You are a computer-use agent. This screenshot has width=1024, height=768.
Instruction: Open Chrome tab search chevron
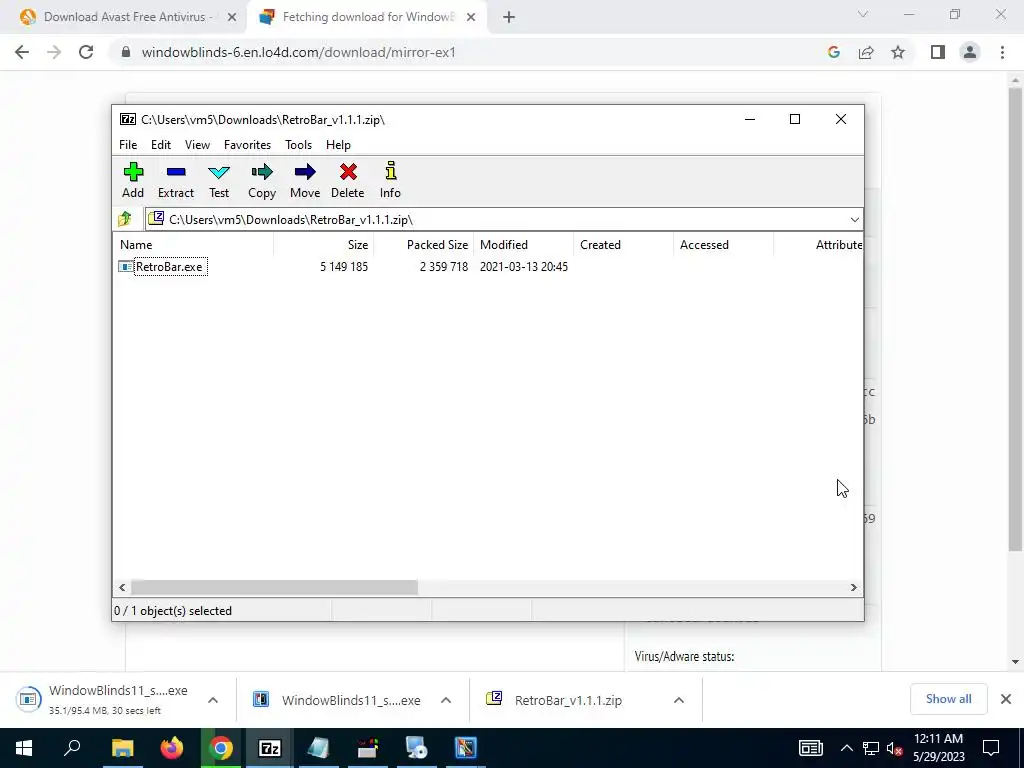coord(863,14)
